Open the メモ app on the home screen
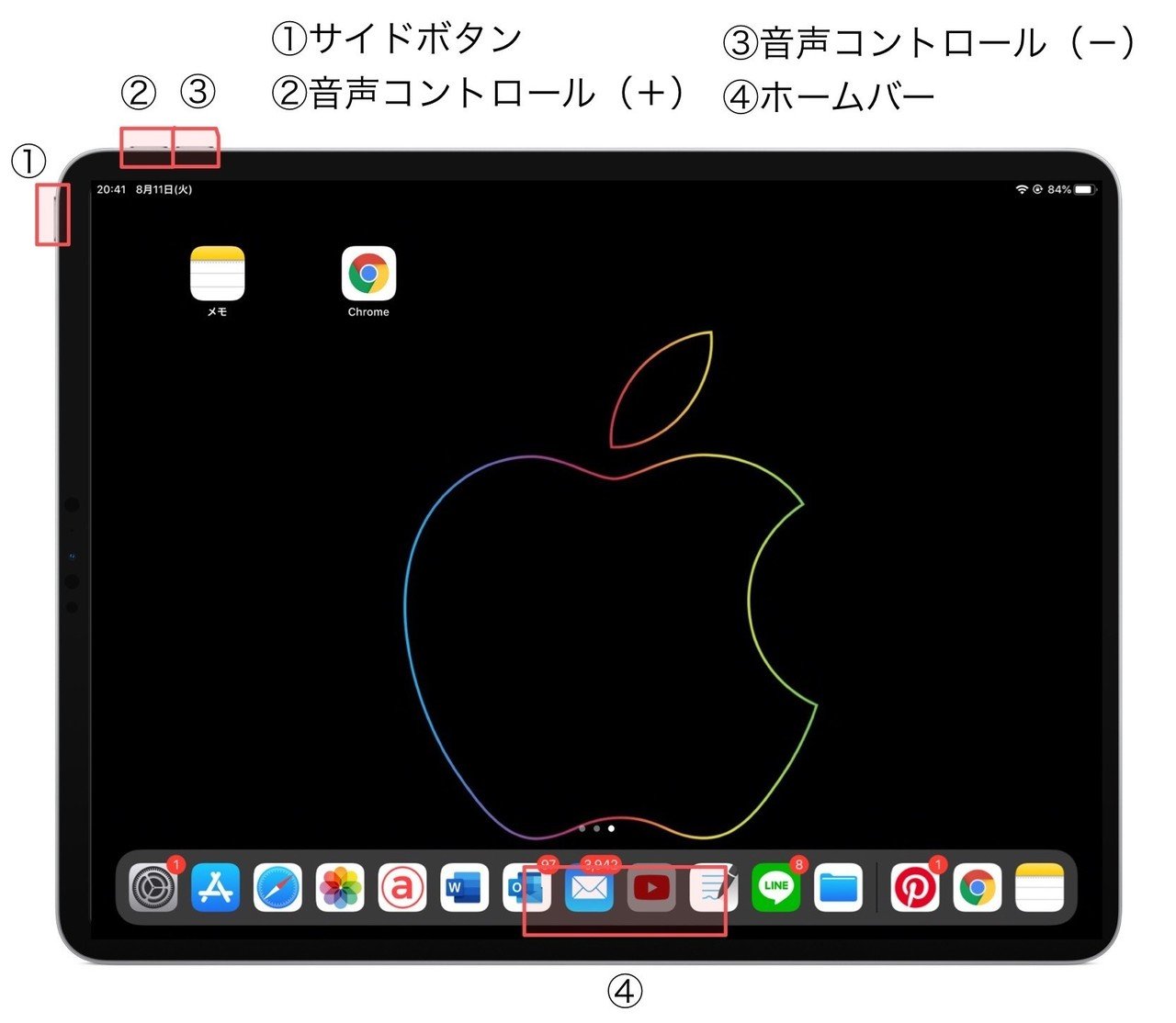The width and height of the screenshot is (1176, 1023). pos(217,274)
